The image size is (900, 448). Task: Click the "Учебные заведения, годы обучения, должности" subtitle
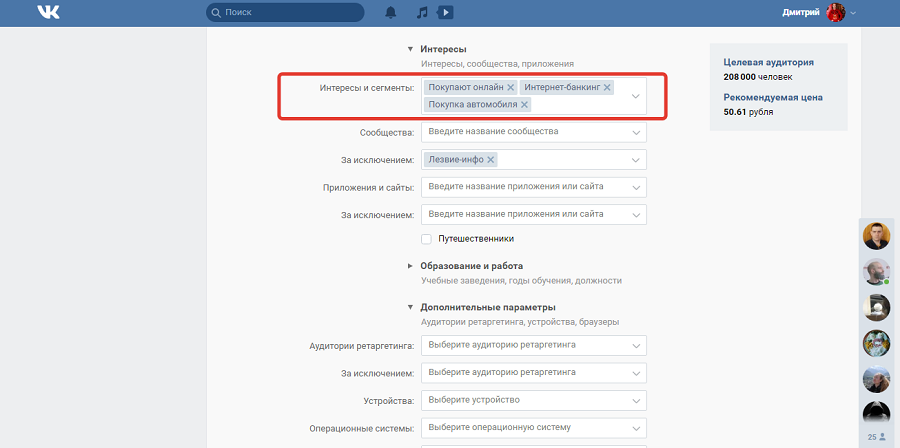(521, 281)
